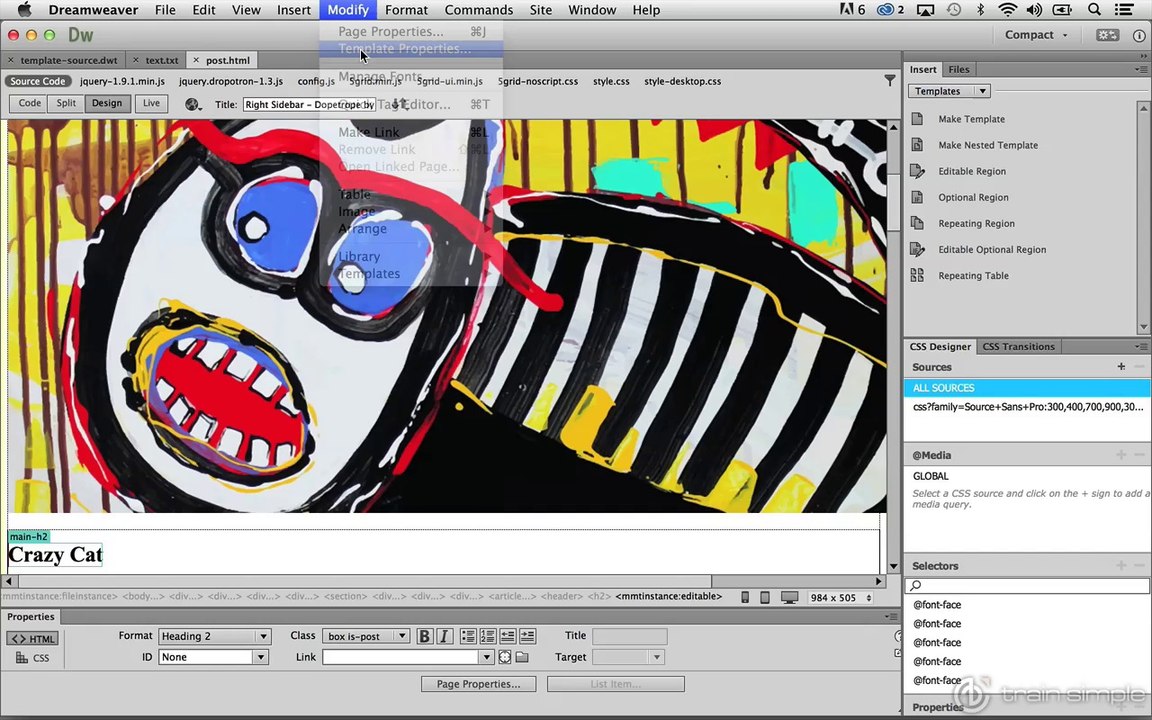Click the Italic button in Properties
Screen dimensions: 1152x720
coord(444,636)
